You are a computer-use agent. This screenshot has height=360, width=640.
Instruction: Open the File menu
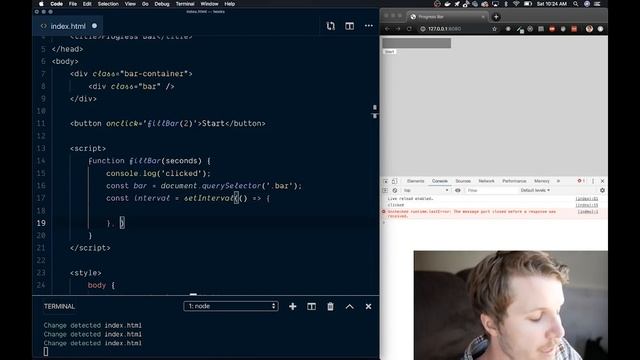73,4
